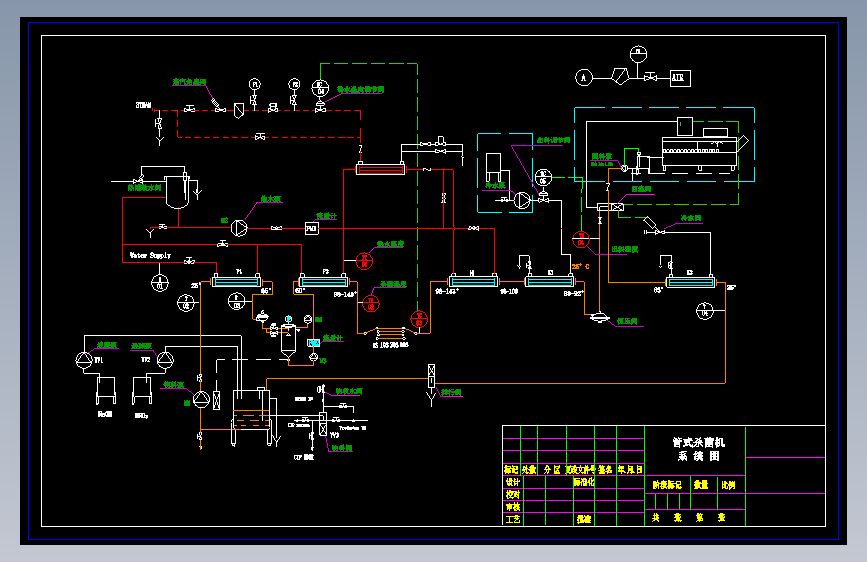Click the Water Supply label
Image resolution: width=867 pixels, height=562 pixels.
click(150, 255)
